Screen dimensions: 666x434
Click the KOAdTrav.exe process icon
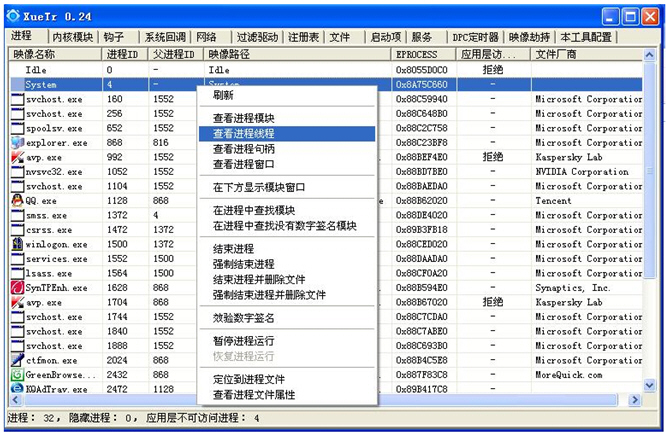click(x=17, y=389)
